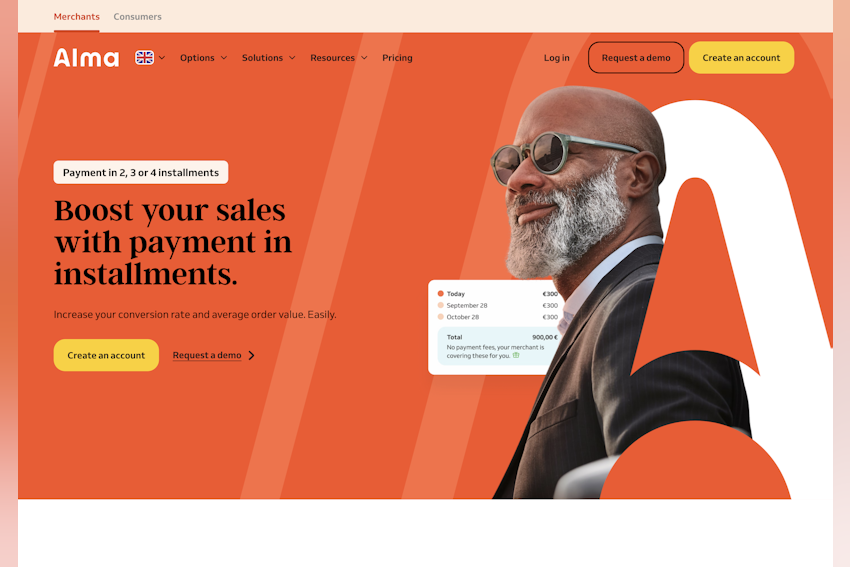Viewport: 850px width, 567px height.
Task: Click the September 28 installment dot
Action: click(x=441, y=305)
